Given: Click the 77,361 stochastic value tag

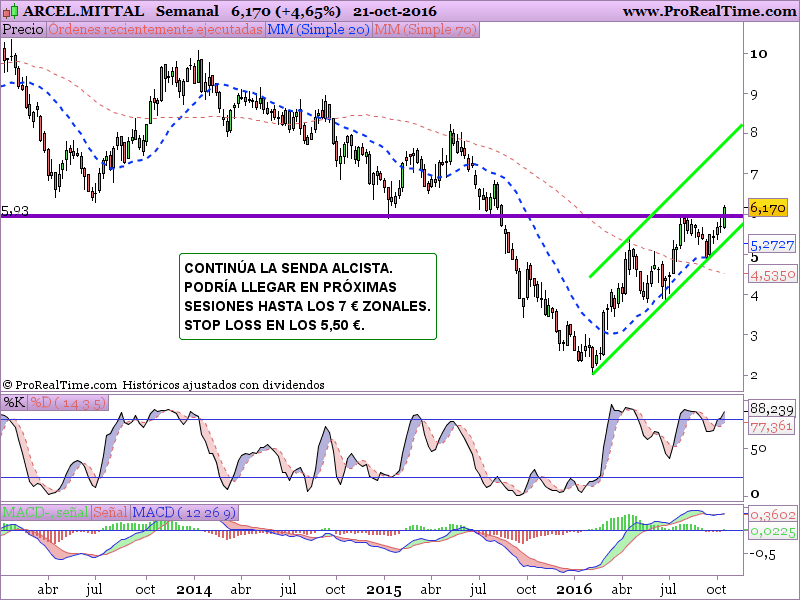Looking at the screenshot, I should pyautogui.click(x=772, y=427).
